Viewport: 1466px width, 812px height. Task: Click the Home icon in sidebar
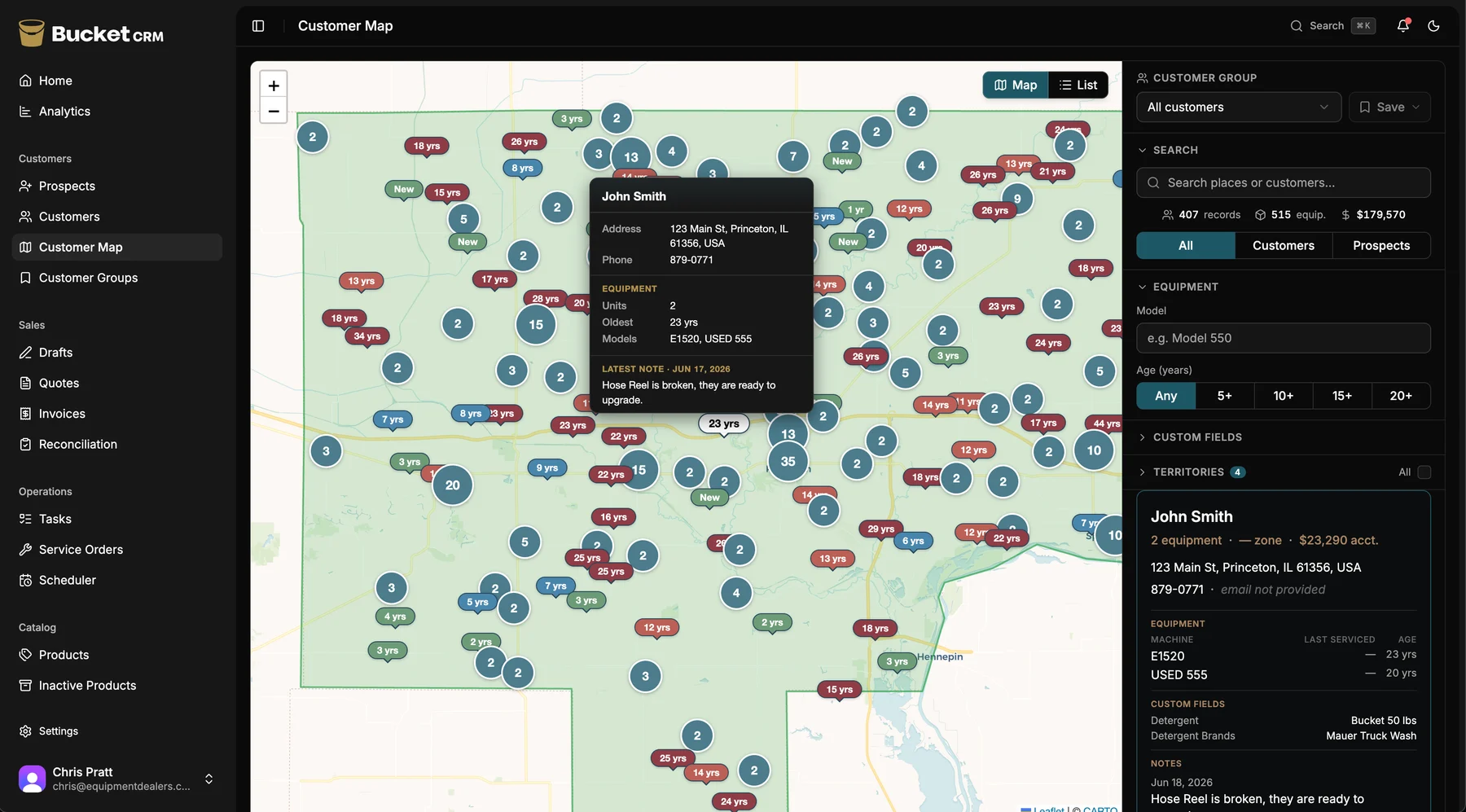pos(25,81)
